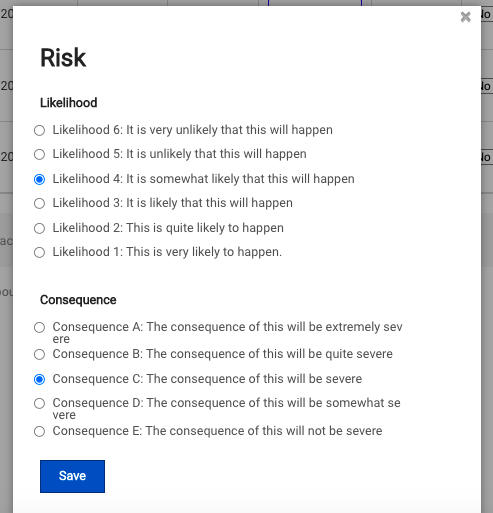Save the risk assessment
The height and width of the screenshot is (513, 493).
click(72, 476)
